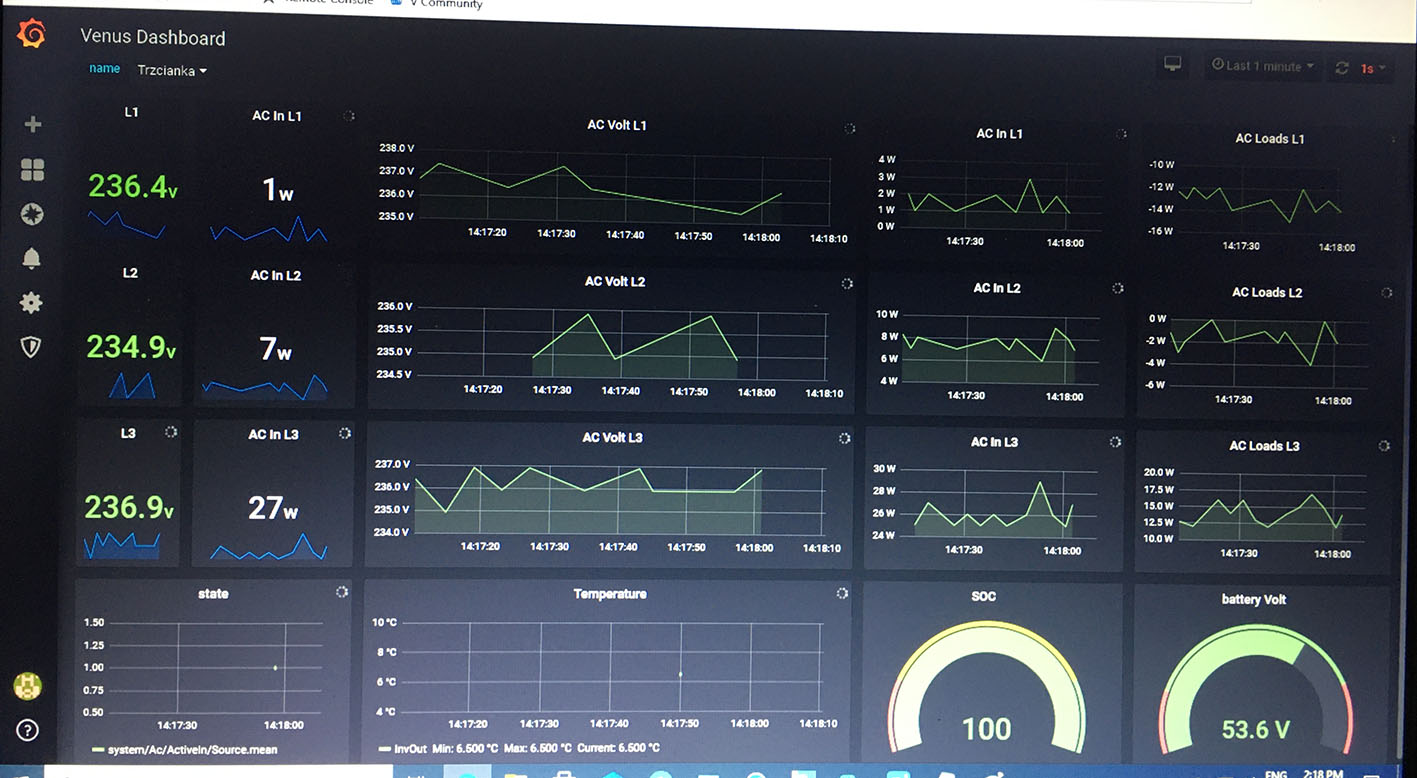Click the loading spinner on L3 voltage panel

(x=171, y=432)
